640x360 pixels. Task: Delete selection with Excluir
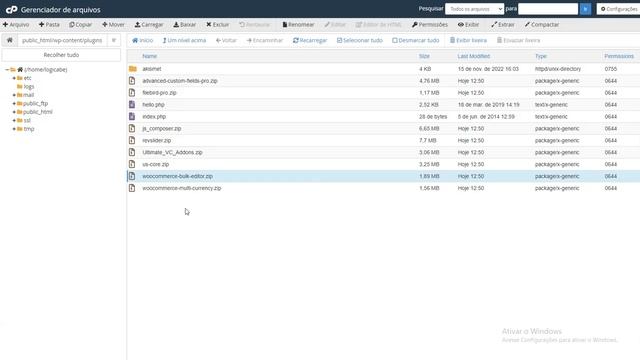tap(218, 24)
